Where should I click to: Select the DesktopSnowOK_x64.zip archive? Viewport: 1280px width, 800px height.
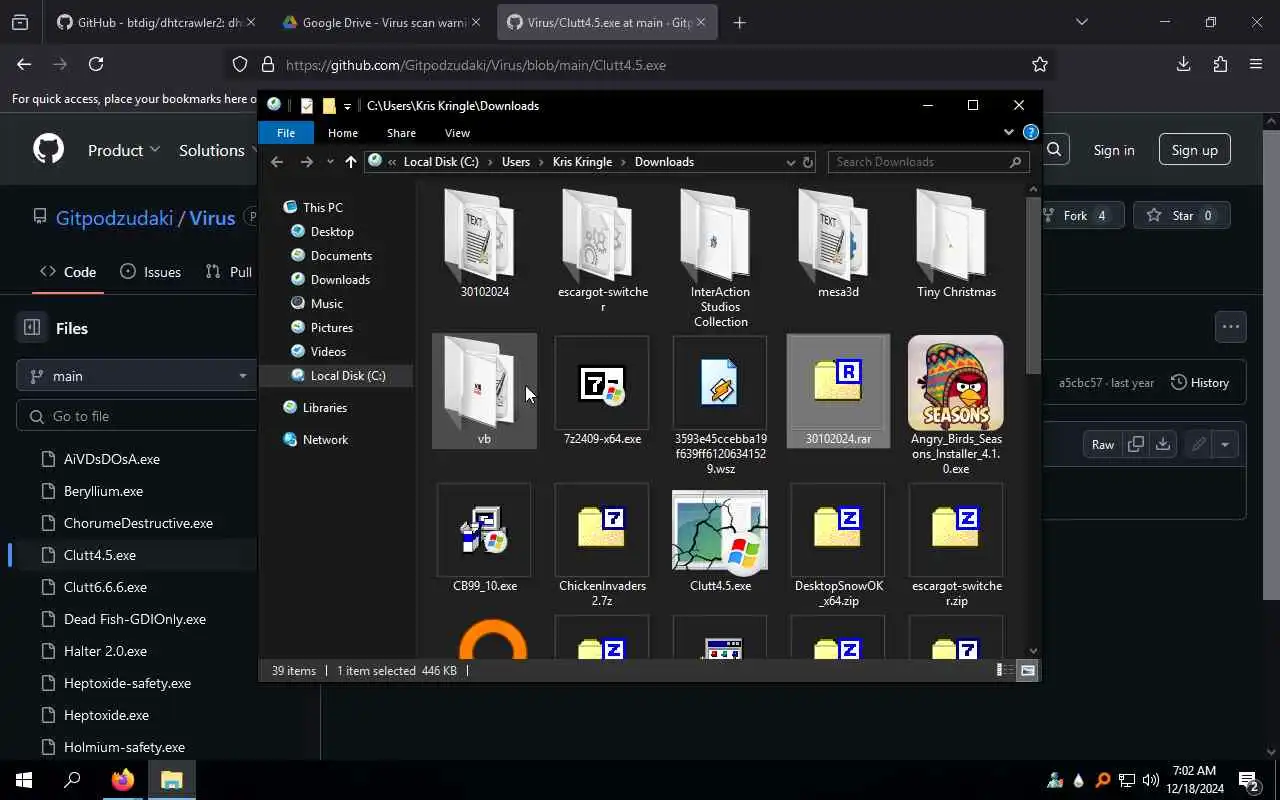[838, 545]
